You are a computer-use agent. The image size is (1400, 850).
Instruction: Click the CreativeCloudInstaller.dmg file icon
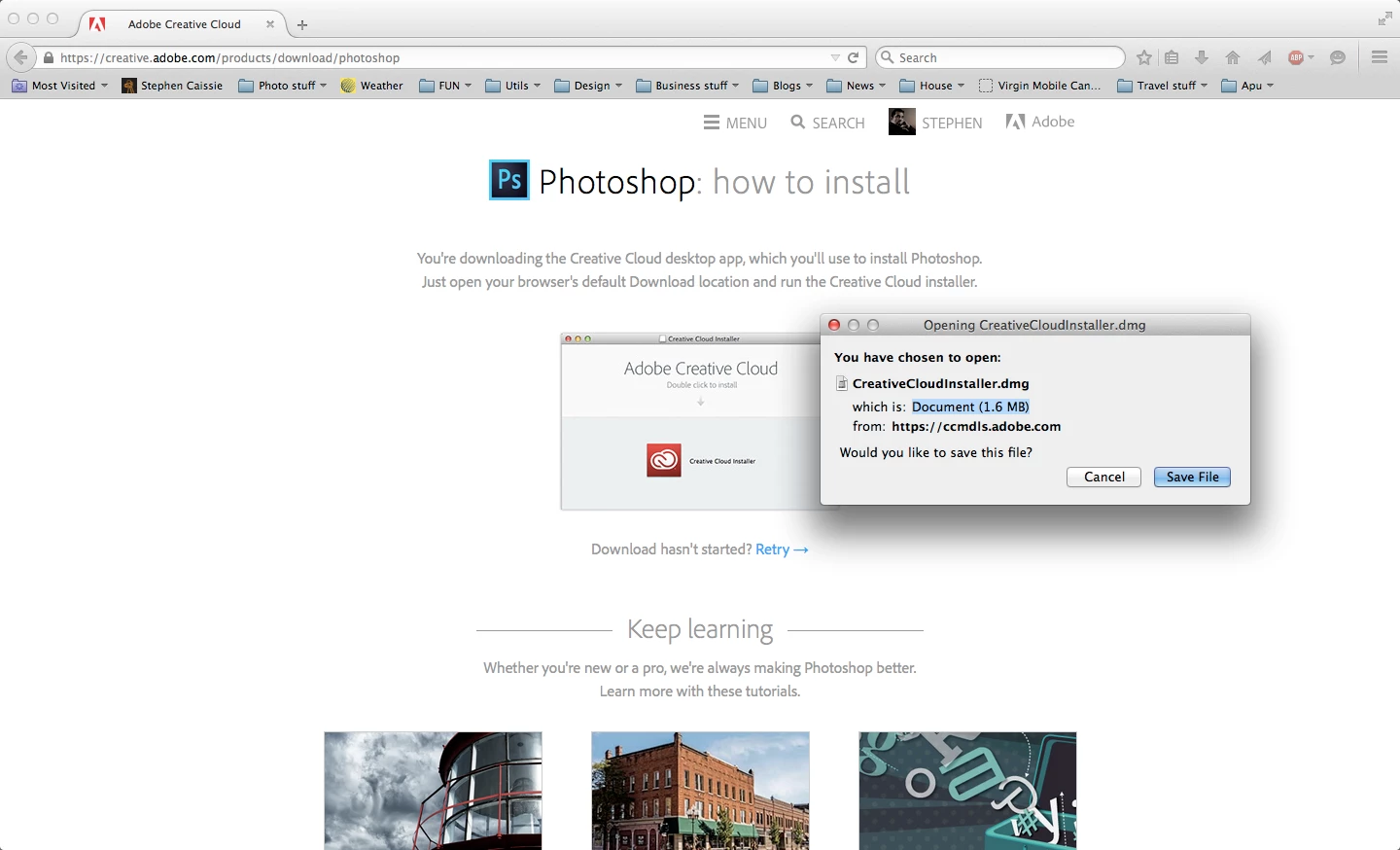pos(842,383)
